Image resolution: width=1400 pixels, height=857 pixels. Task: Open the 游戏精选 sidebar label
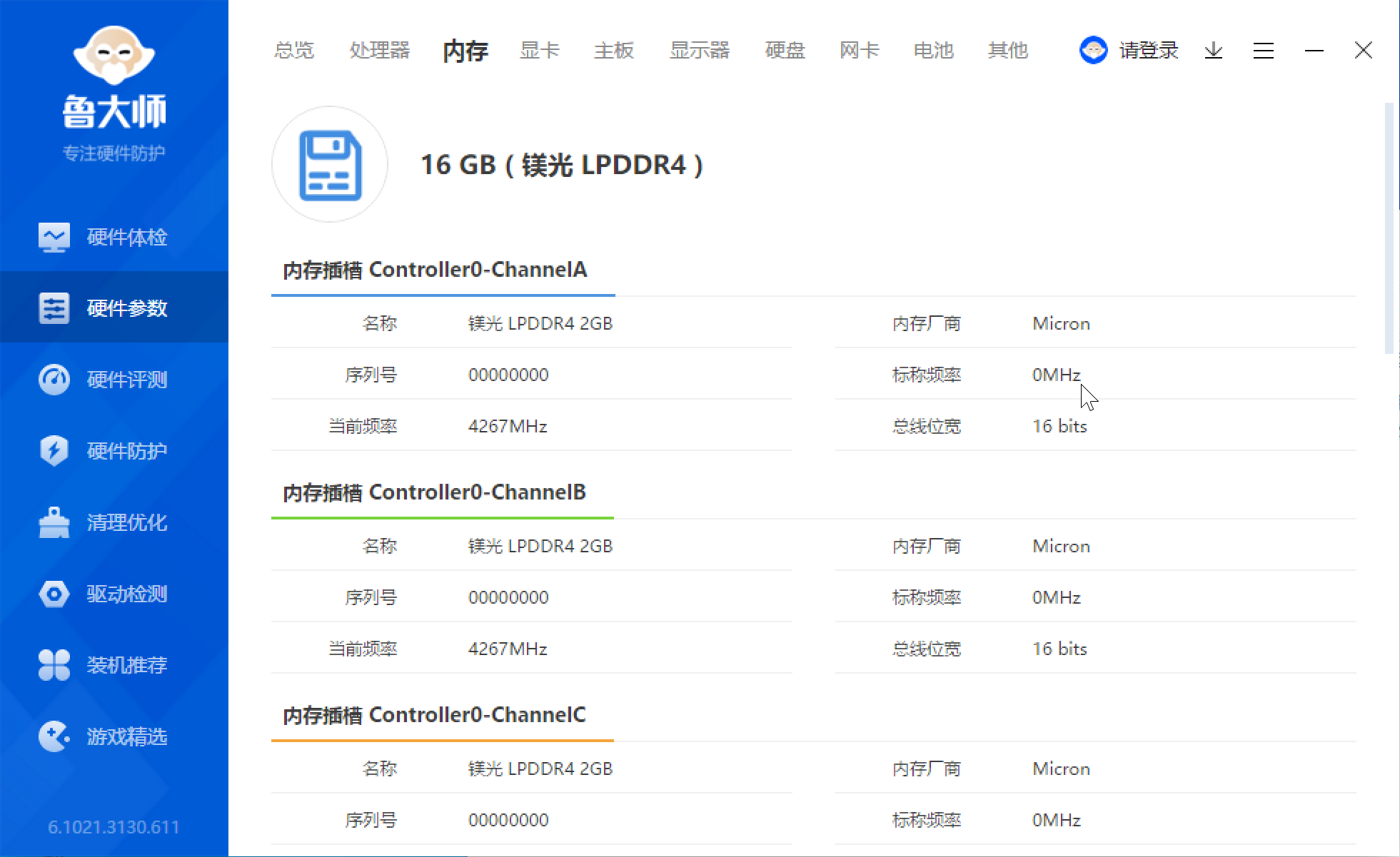127,736
